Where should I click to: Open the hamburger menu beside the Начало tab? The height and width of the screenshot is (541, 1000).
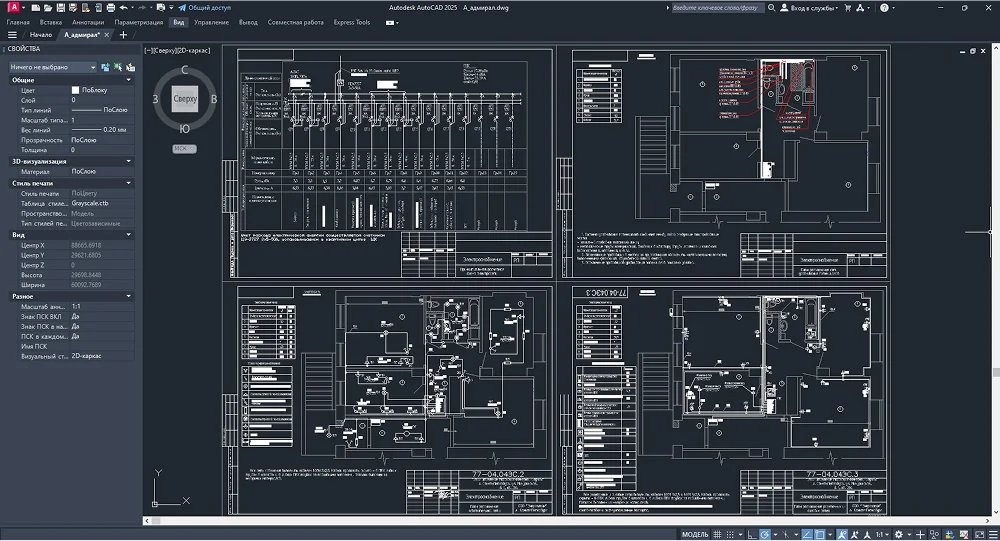point(12,35)
